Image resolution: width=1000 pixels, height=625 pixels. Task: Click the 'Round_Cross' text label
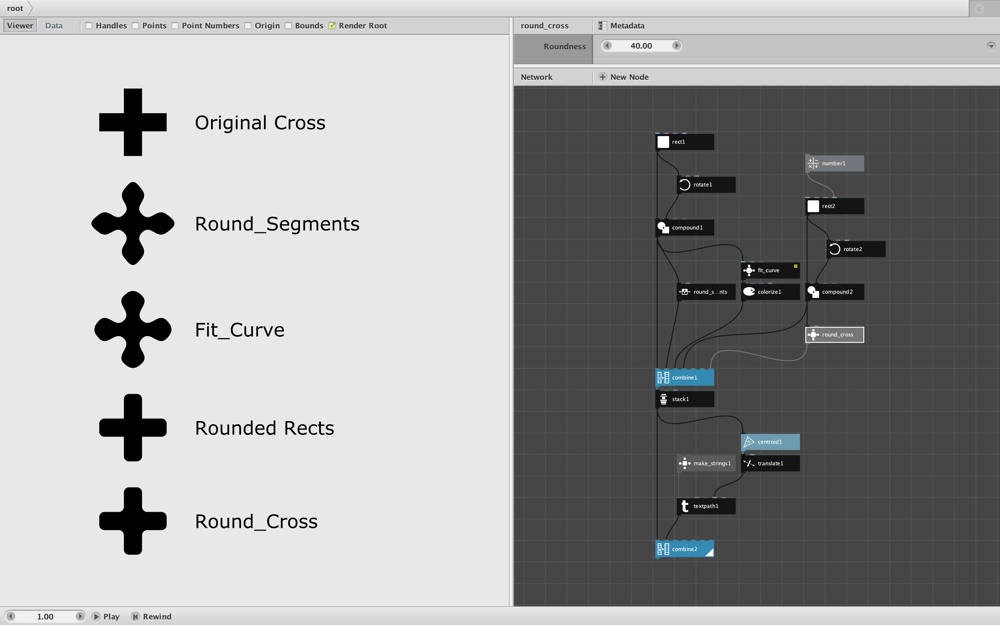point(256,522)
